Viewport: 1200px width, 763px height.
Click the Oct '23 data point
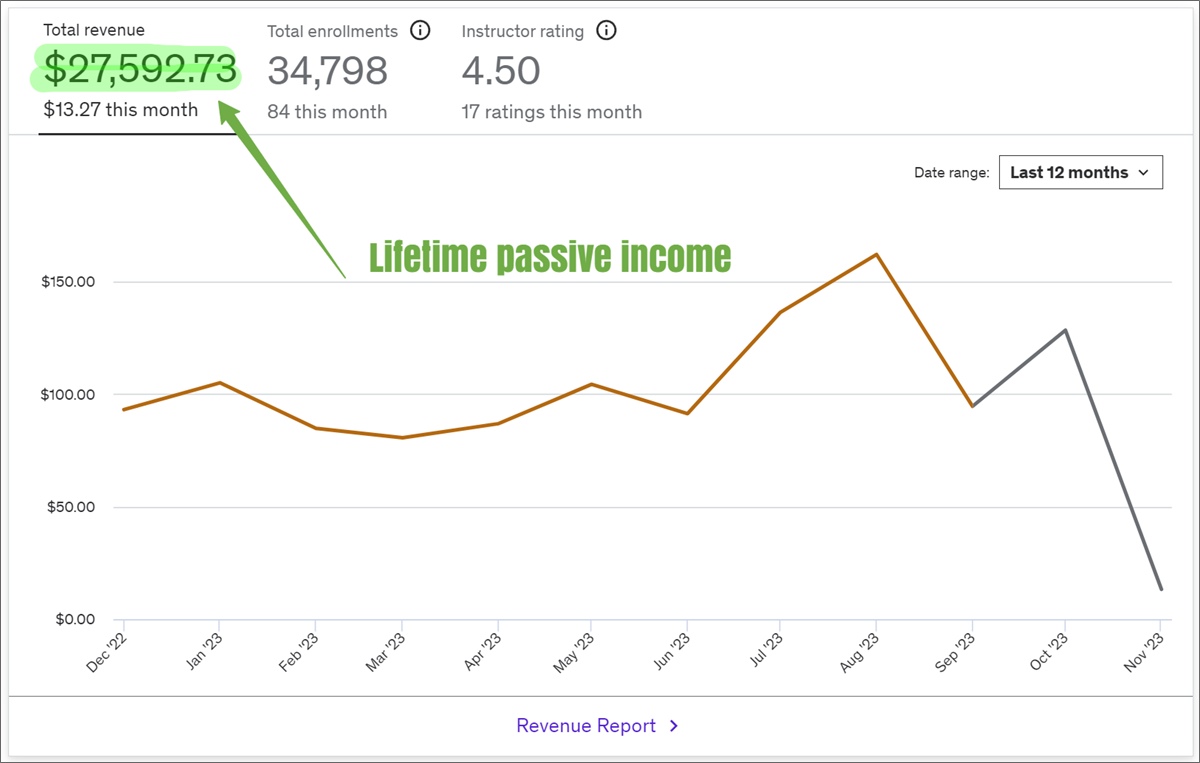tap(1066, 330)
